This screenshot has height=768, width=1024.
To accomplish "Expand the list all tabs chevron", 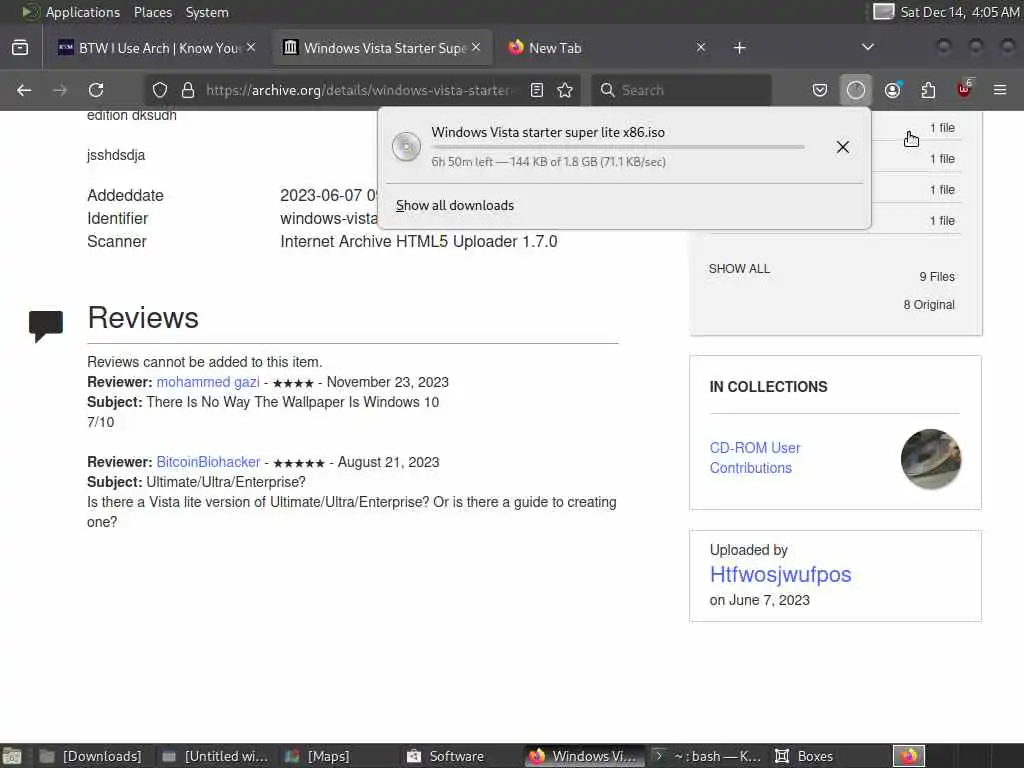I will 867,47.
